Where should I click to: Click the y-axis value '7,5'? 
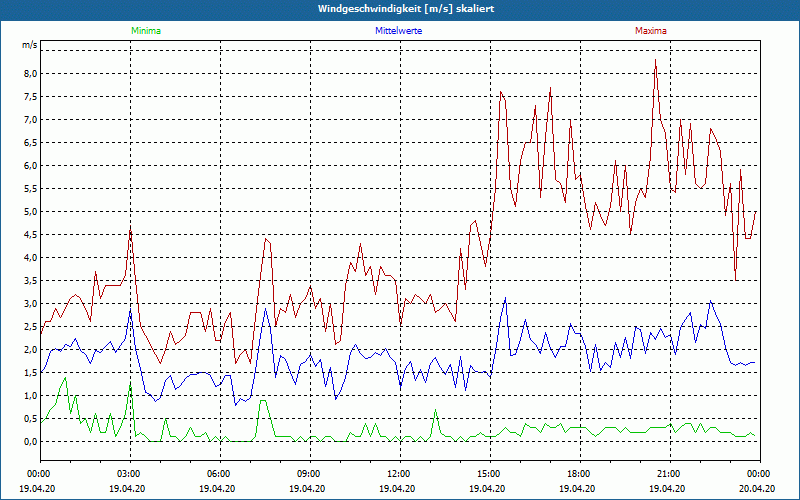[x=31, y=97]
